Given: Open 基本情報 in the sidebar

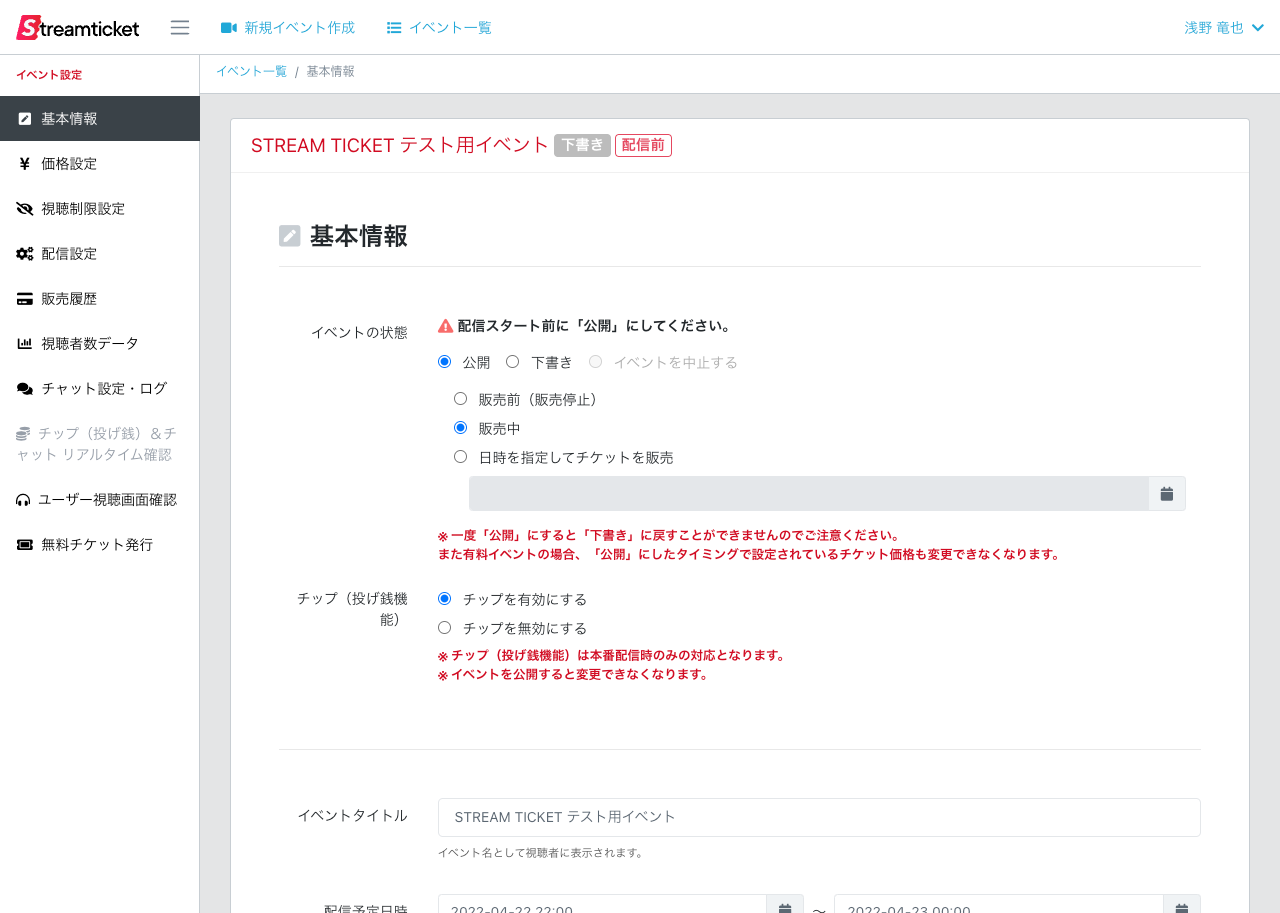Looking at the screenshot, I should 100,119.
